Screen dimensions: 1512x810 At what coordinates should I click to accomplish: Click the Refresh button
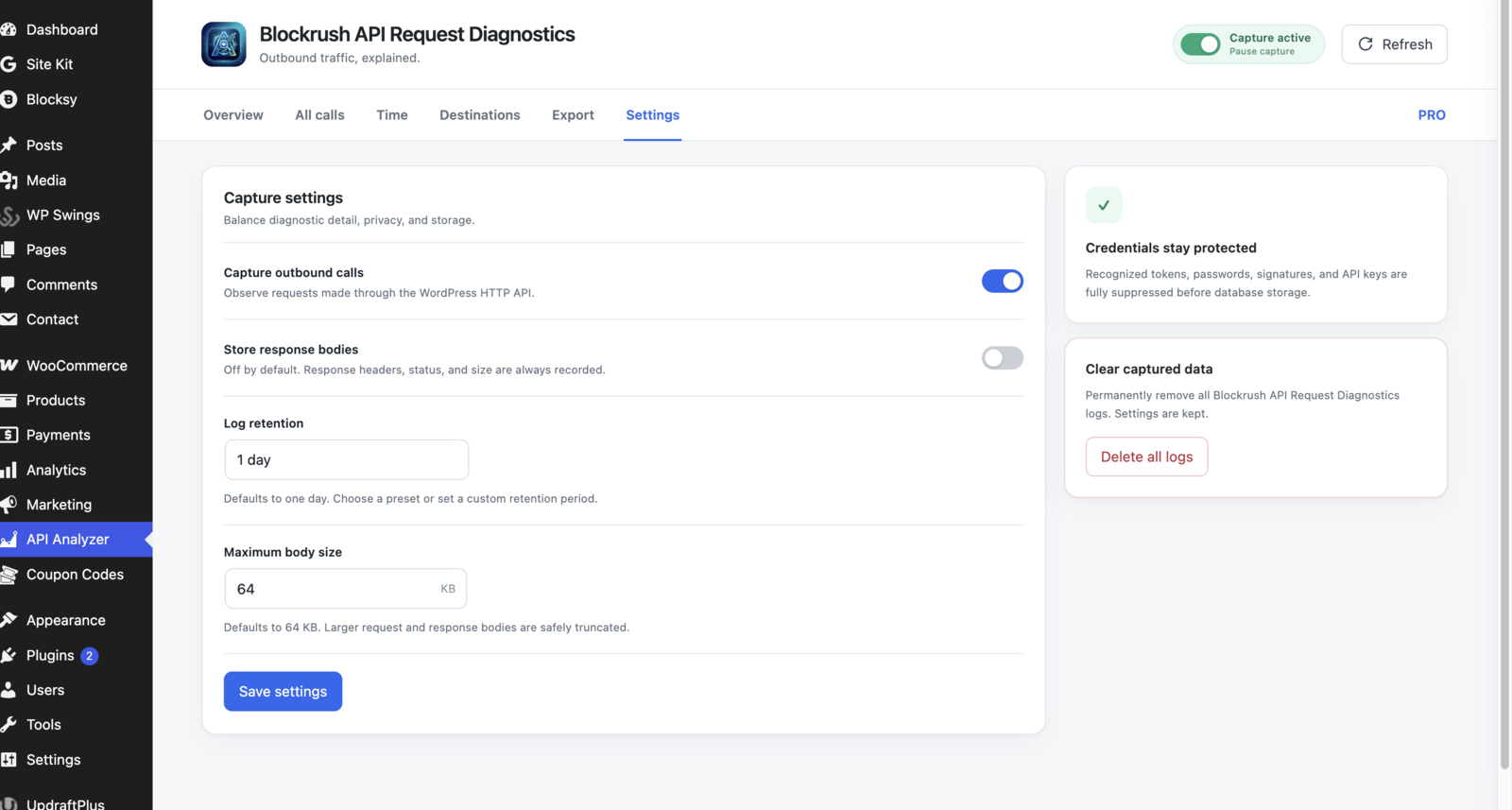pyautogui.click(x=1395, y=44)
